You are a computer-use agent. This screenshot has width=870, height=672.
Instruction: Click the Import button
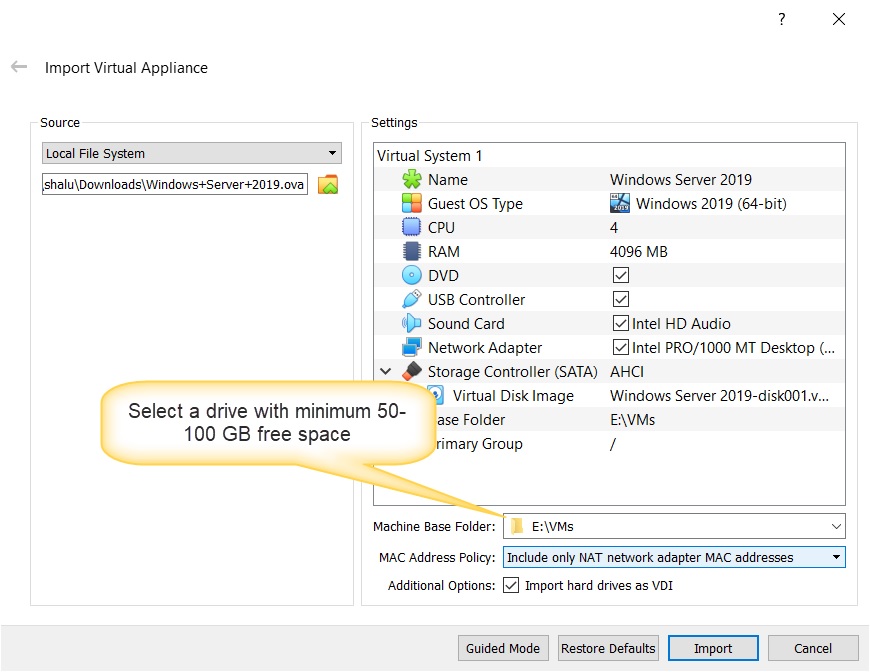click(x=713, y=648)
